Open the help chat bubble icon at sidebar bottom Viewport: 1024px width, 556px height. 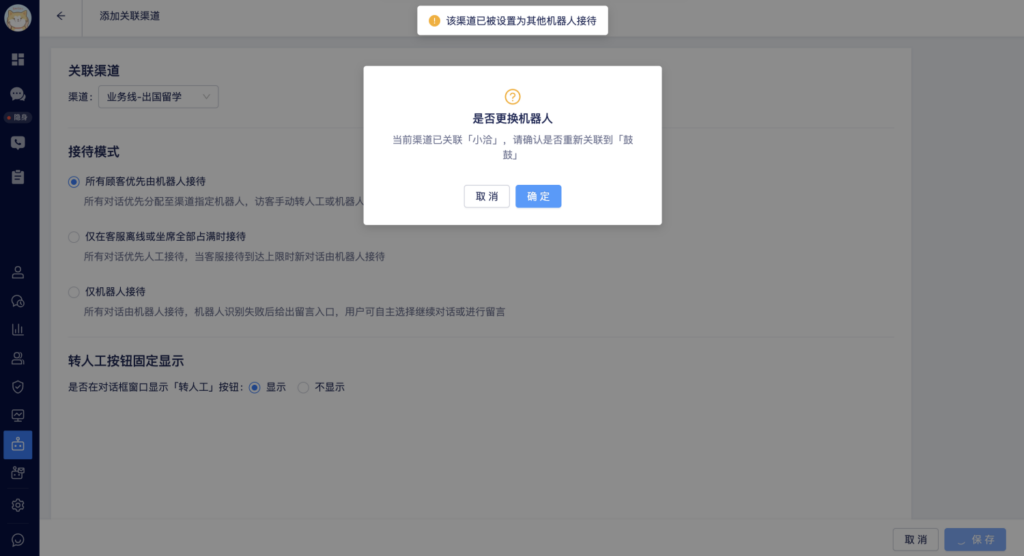(x=18, y=540)
